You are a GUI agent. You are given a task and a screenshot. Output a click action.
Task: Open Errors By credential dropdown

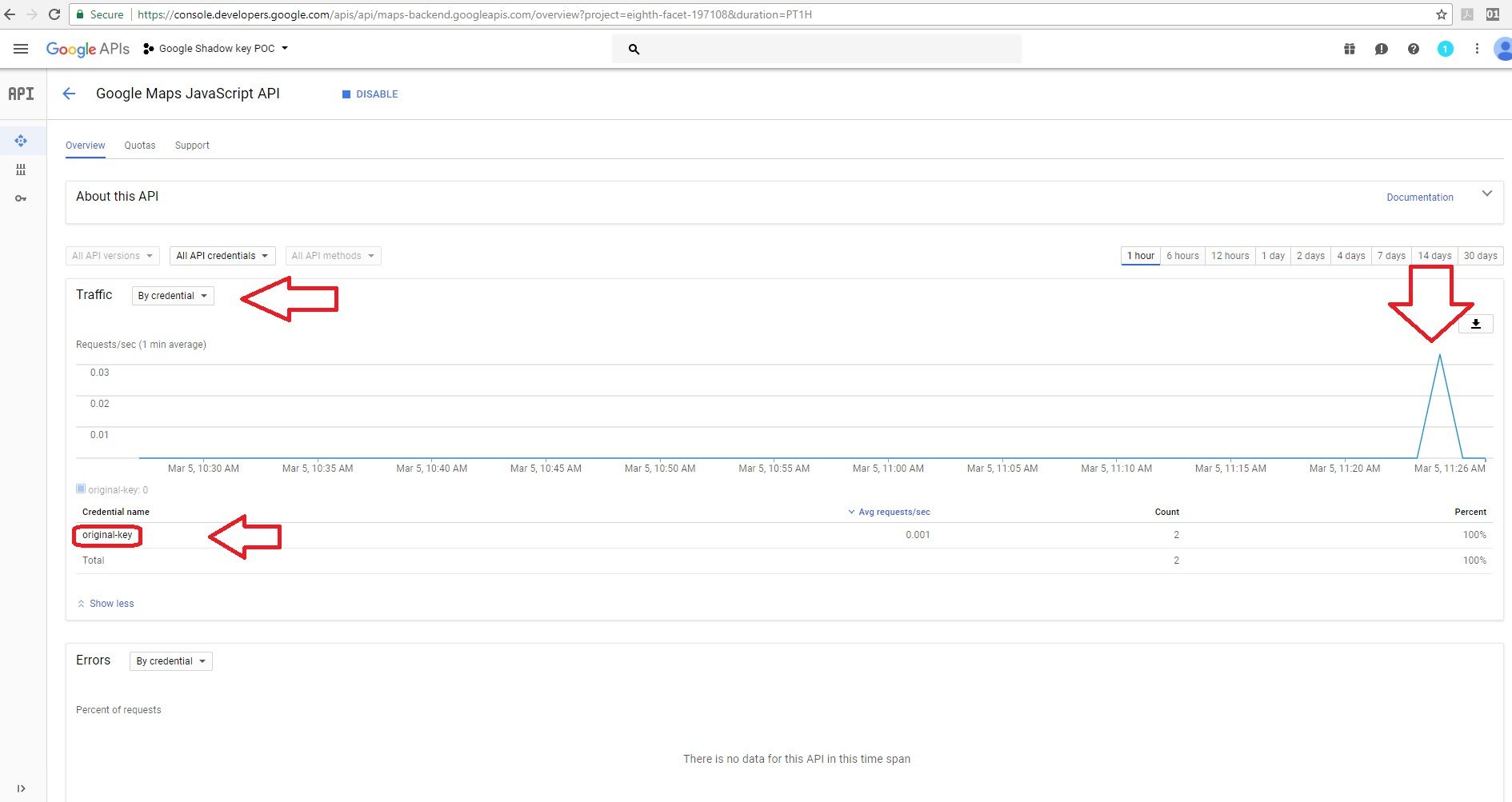[x=171, y=661]
